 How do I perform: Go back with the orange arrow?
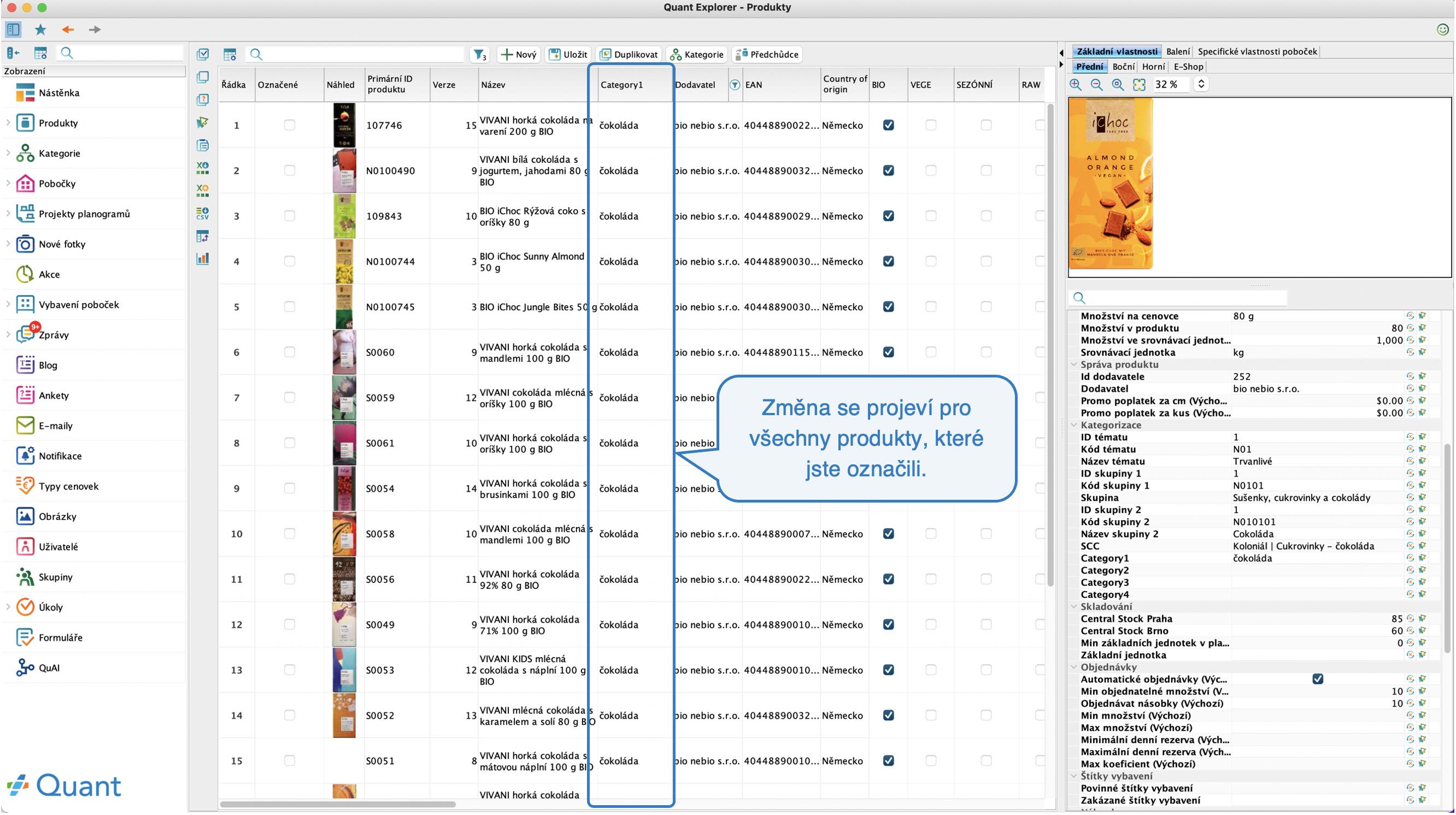[x=68, y=29]
